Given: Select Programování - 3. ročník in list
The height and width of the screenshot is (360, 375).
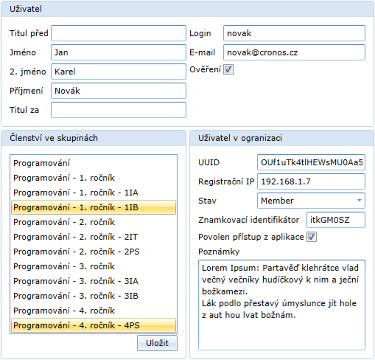Looking at the screenshot, I should (93, 266).
